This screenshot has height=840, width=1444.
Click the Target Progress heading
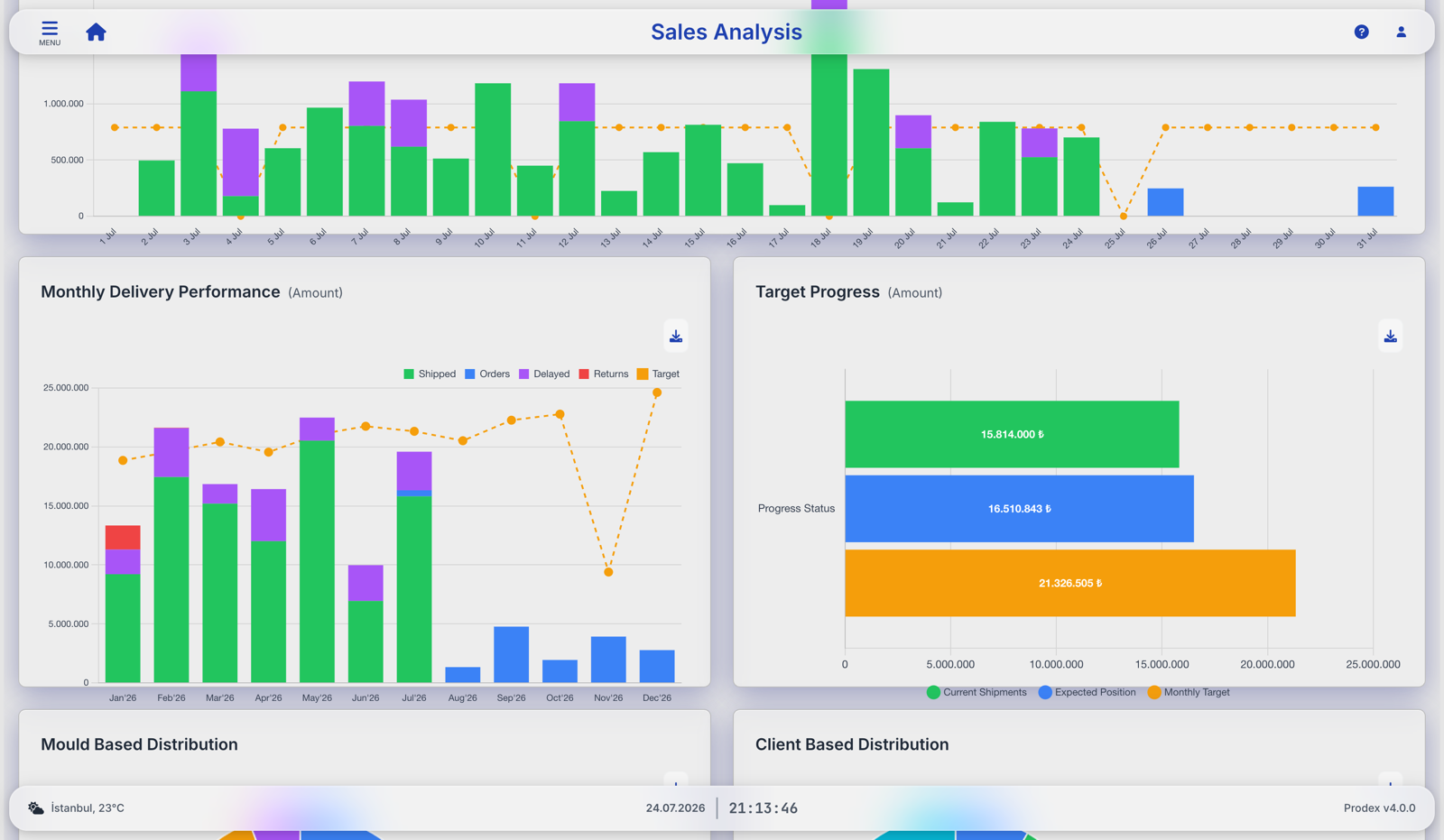[818, 291]
